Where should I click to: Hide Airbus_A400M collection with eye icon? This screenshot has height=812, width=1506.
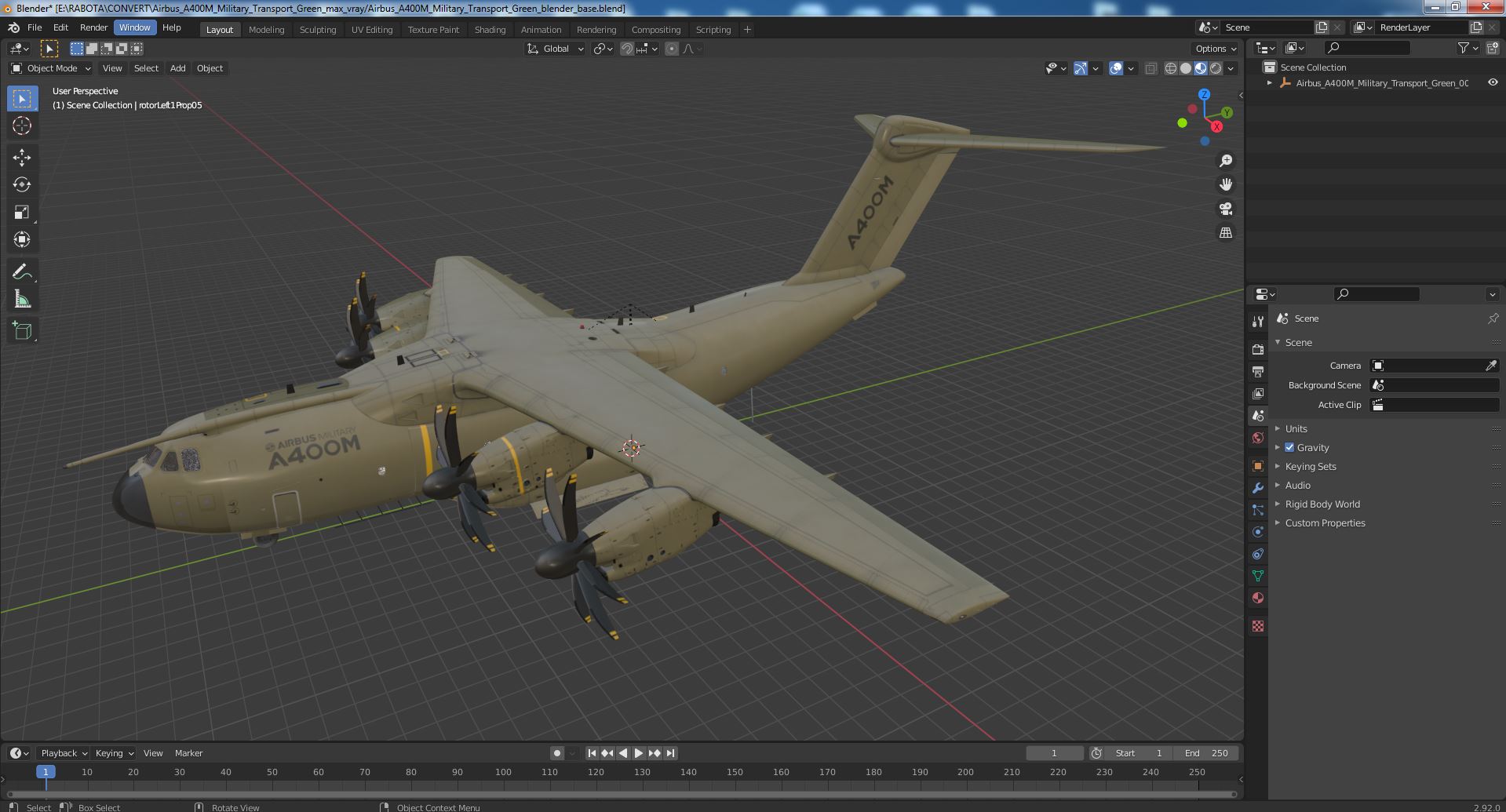1493,82
